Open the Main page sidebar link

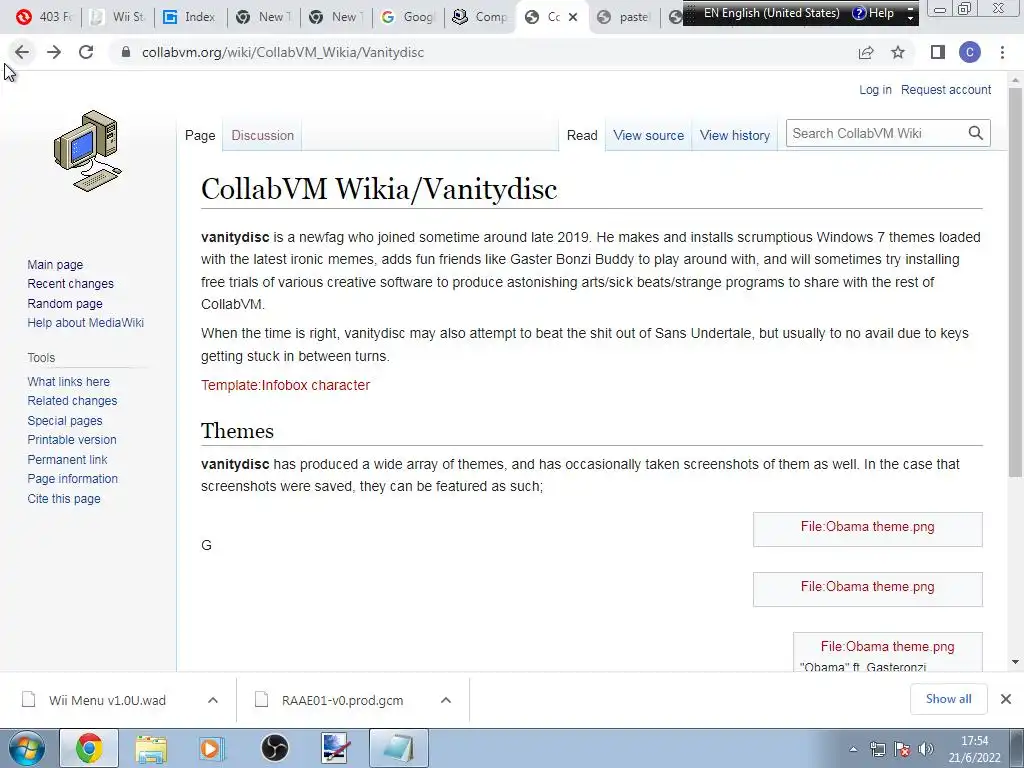[55, 264]
